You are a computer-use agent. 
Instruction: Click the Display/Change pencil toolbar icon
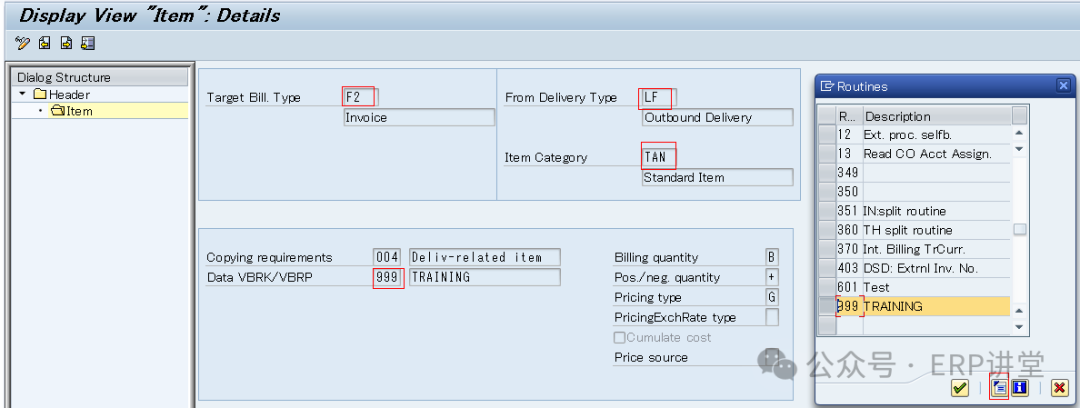[x=23, y=43]
